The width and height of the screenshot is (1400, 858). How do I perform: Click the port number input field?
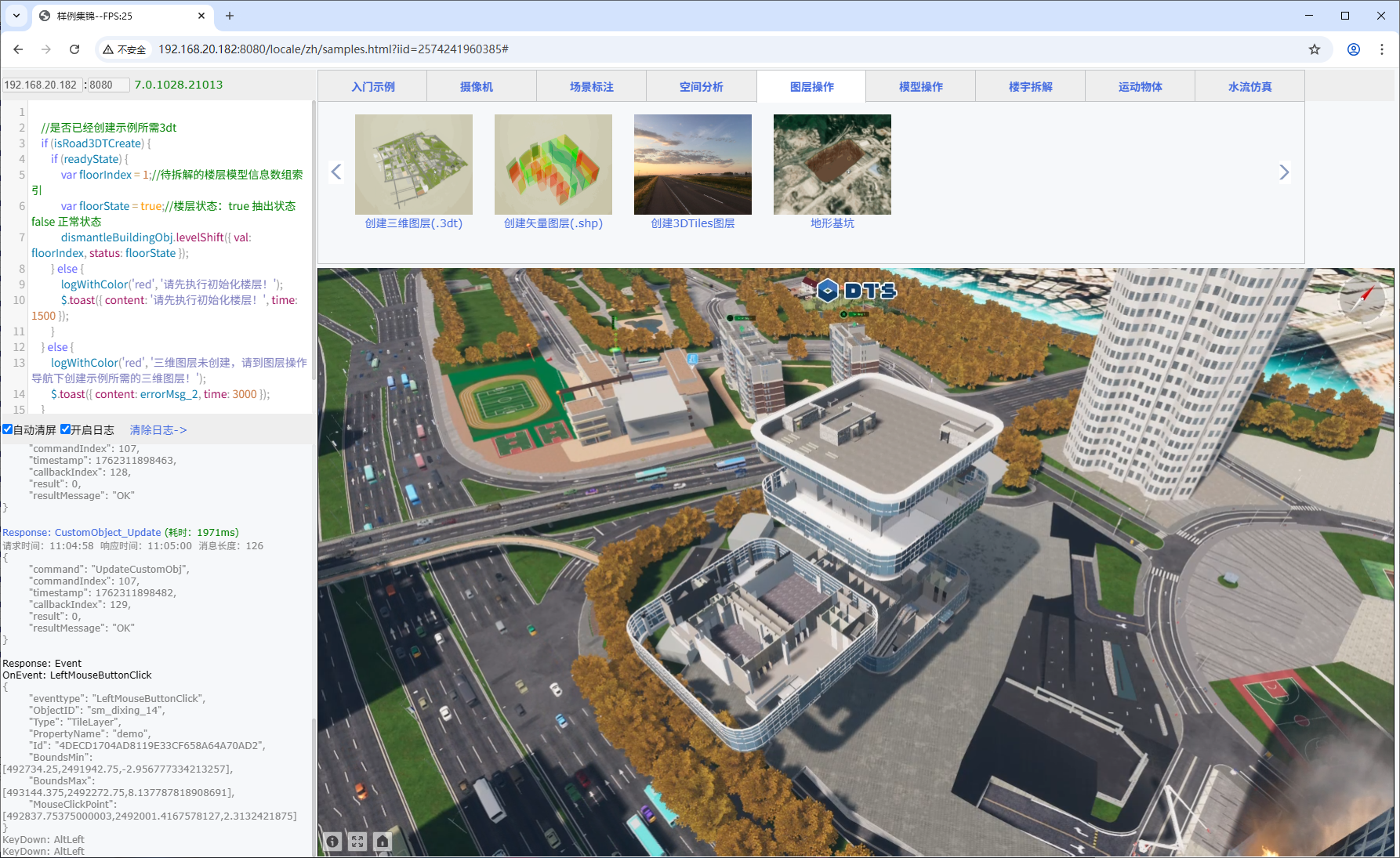point(108,85)
